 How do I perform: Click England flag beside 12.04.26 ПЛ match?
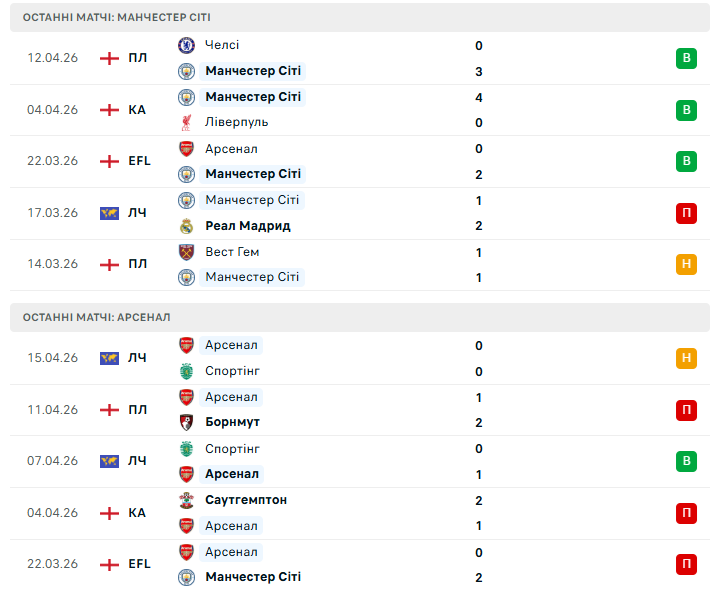(x=110, y=58)
